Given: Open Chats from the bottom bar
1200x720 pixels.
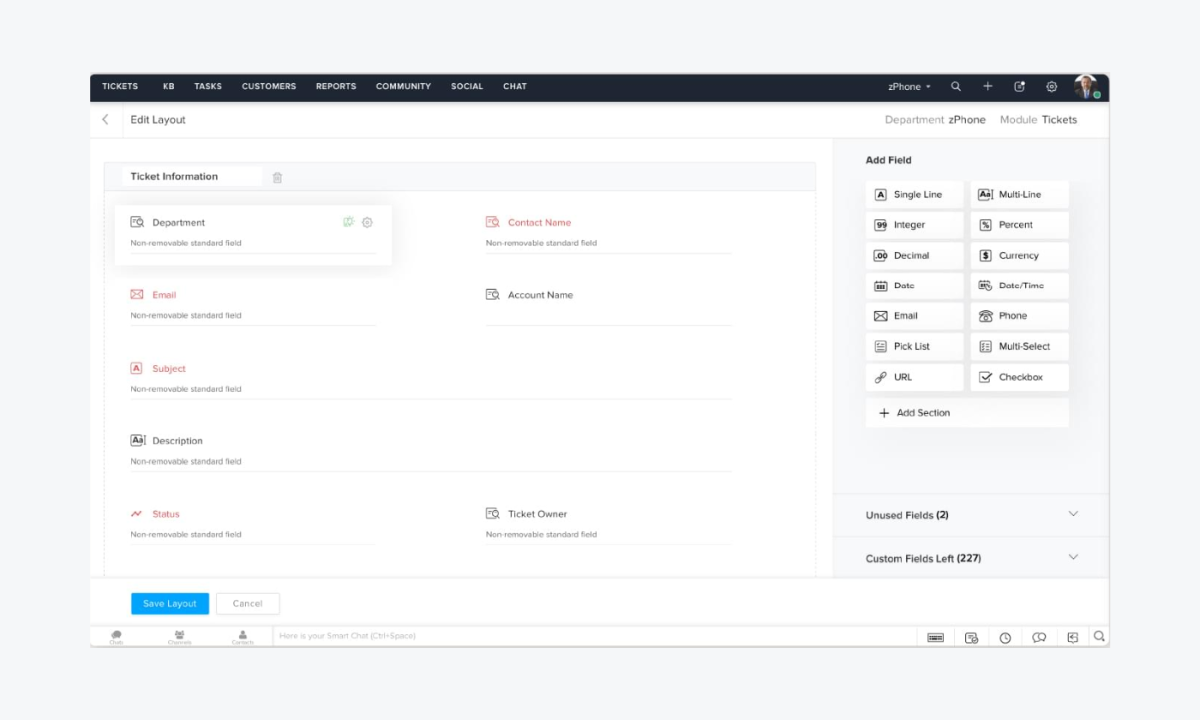Looking at the screenshot, I should pos(116,636).
